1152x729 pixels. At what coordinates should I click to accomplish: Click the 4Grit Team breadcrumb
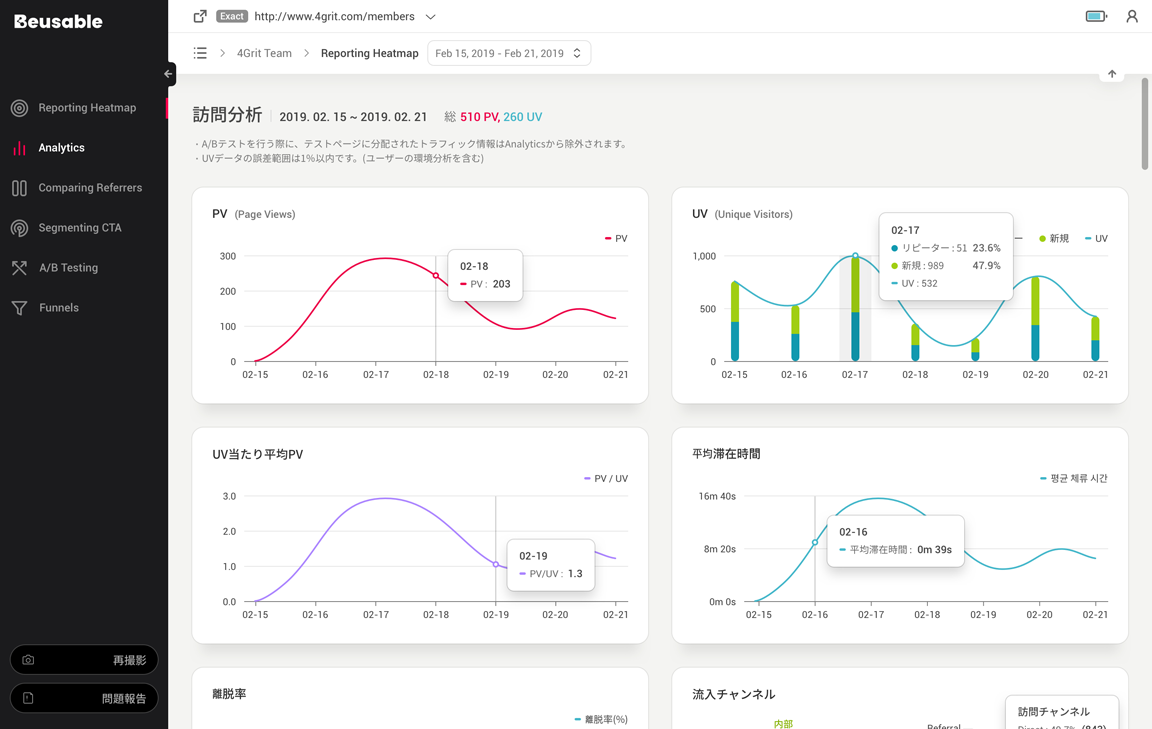264,53
